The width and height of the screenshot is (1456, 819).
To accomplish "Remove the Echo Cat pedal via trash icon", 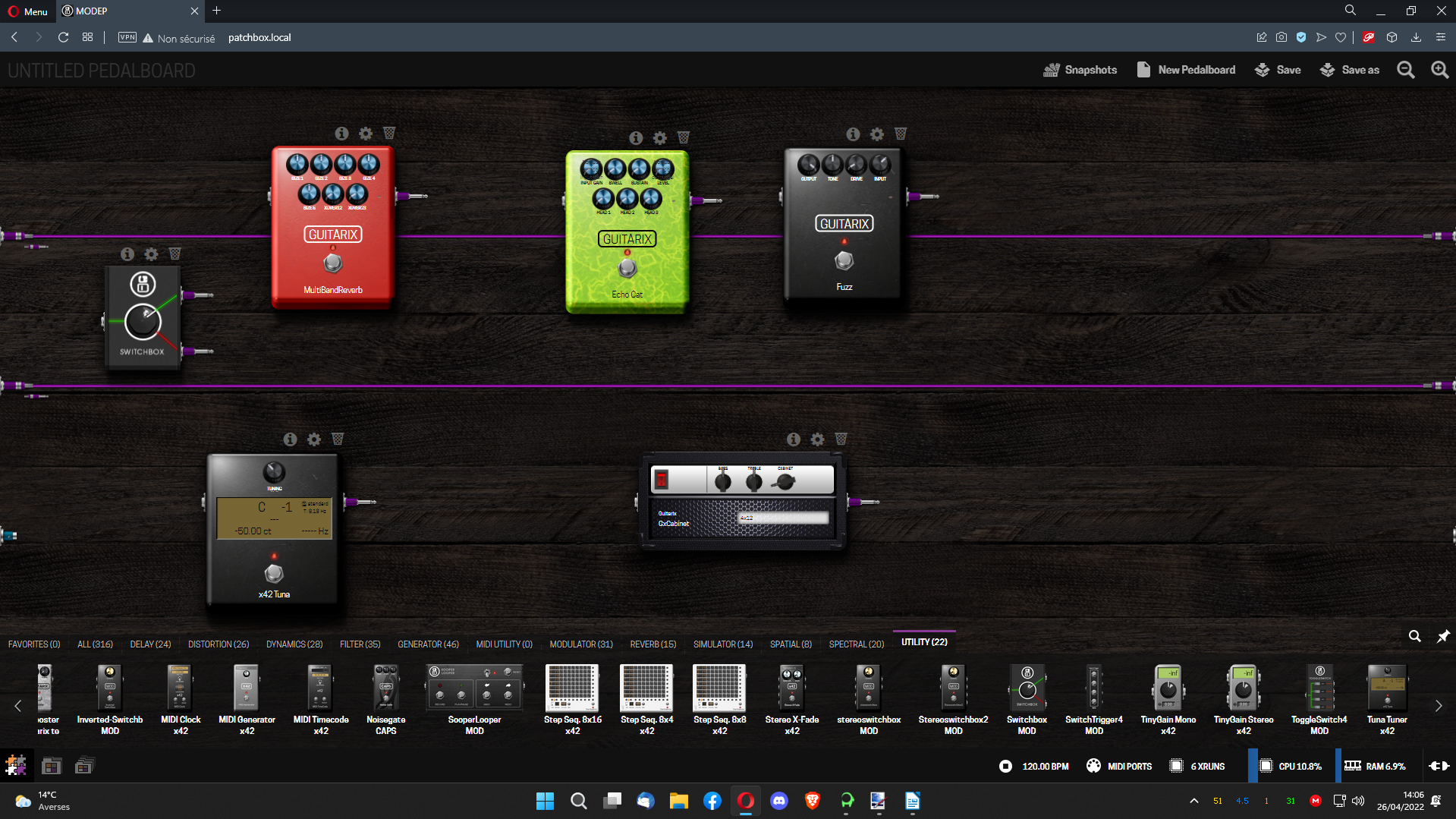I will click(x=684, y=138).
